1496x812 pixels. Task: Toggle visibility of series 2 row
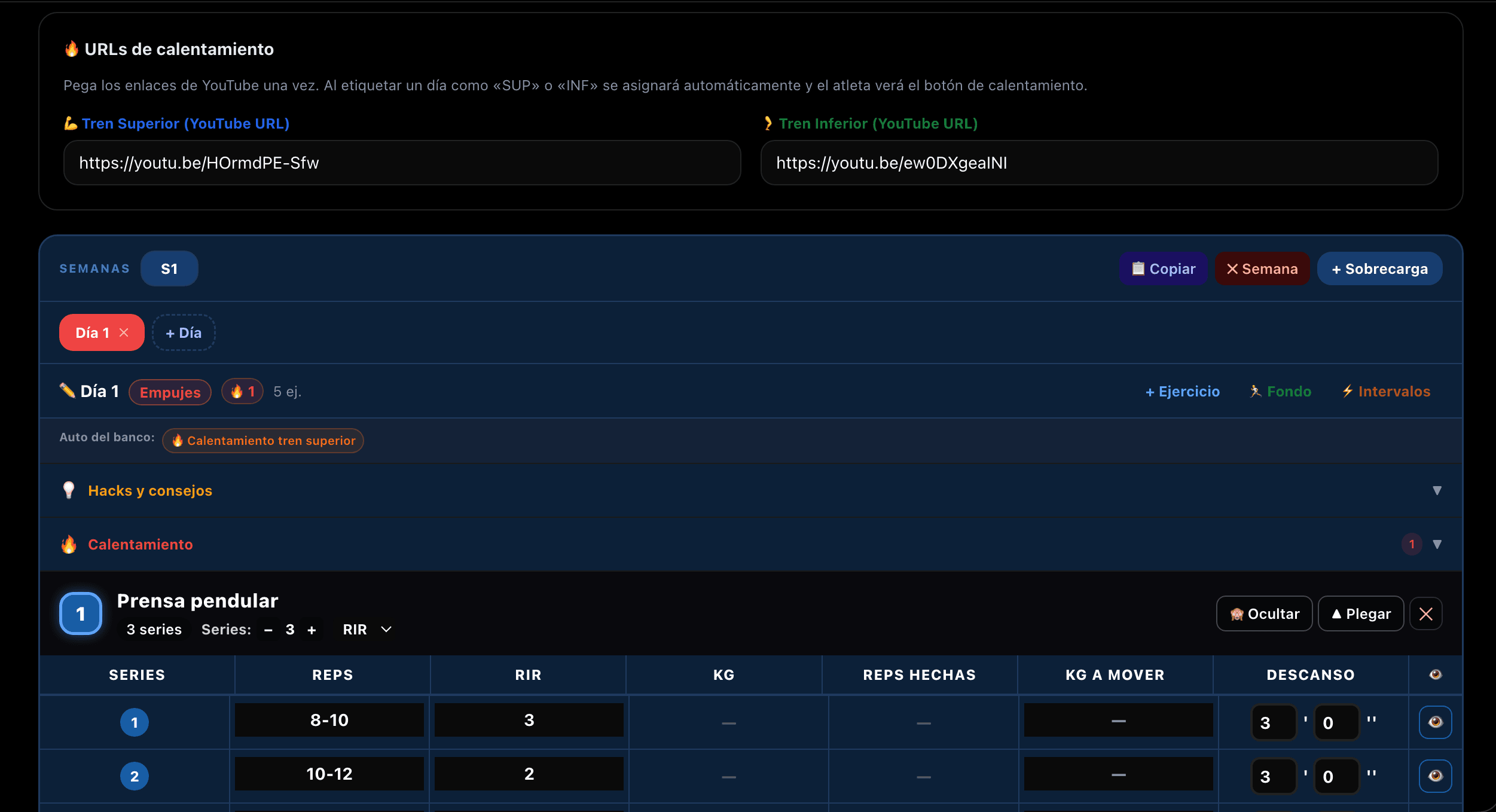click(1435, 776)
